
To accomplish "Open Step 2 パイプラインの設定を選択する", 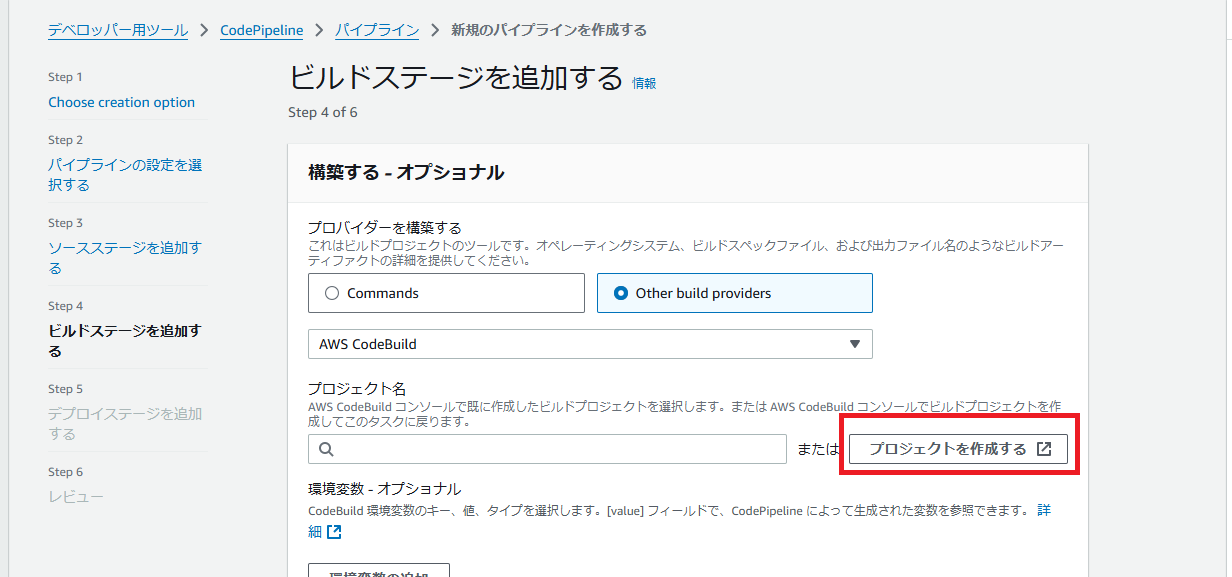I will click(x=125, y=175).
